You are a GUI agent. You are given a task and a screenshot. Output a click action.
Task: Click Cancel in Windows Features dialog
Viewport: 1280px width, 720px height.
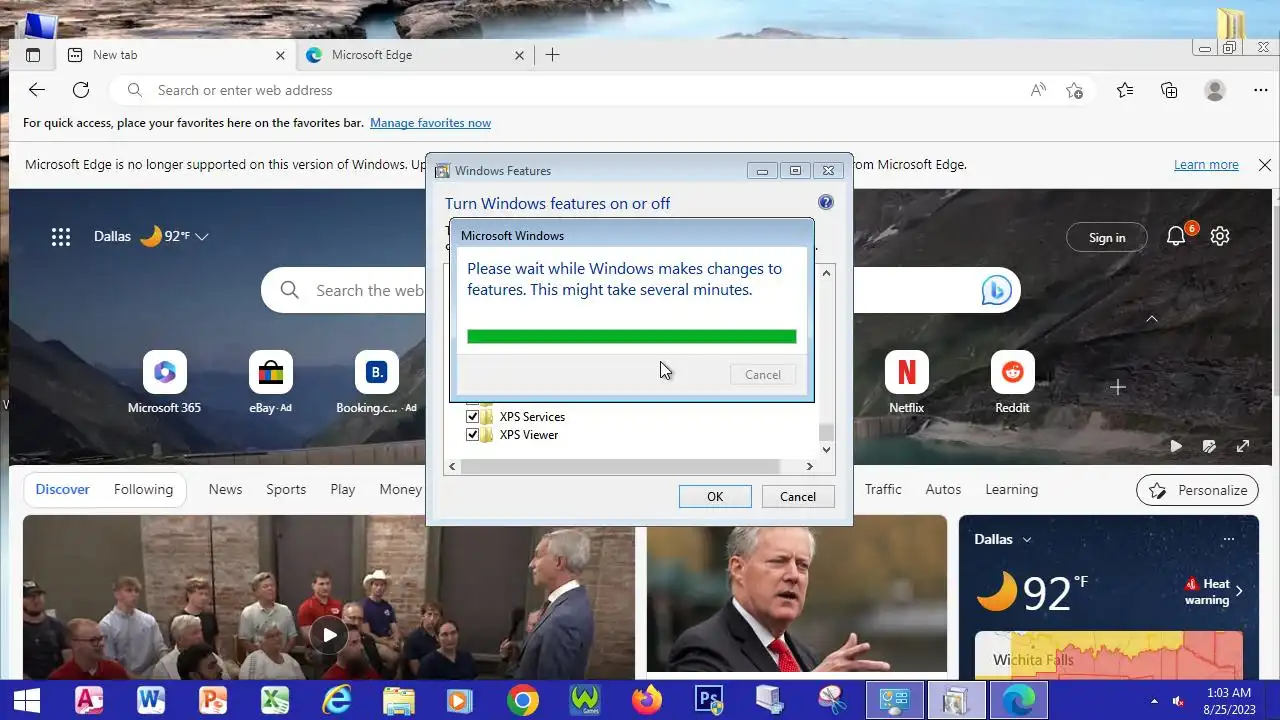point(797,496)
